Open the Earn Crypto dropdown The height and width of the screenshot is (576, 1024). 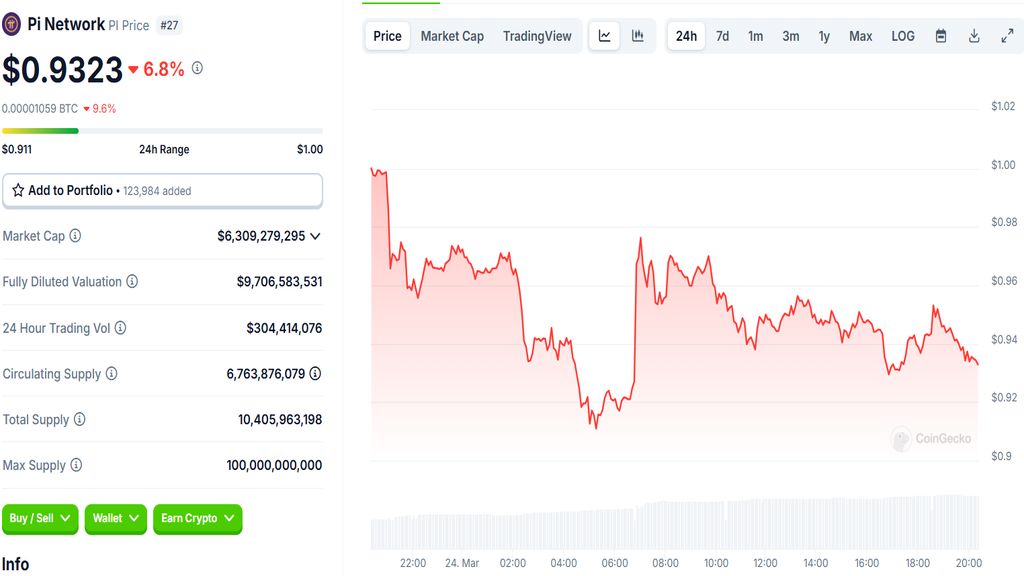click(x=197, y=518)
